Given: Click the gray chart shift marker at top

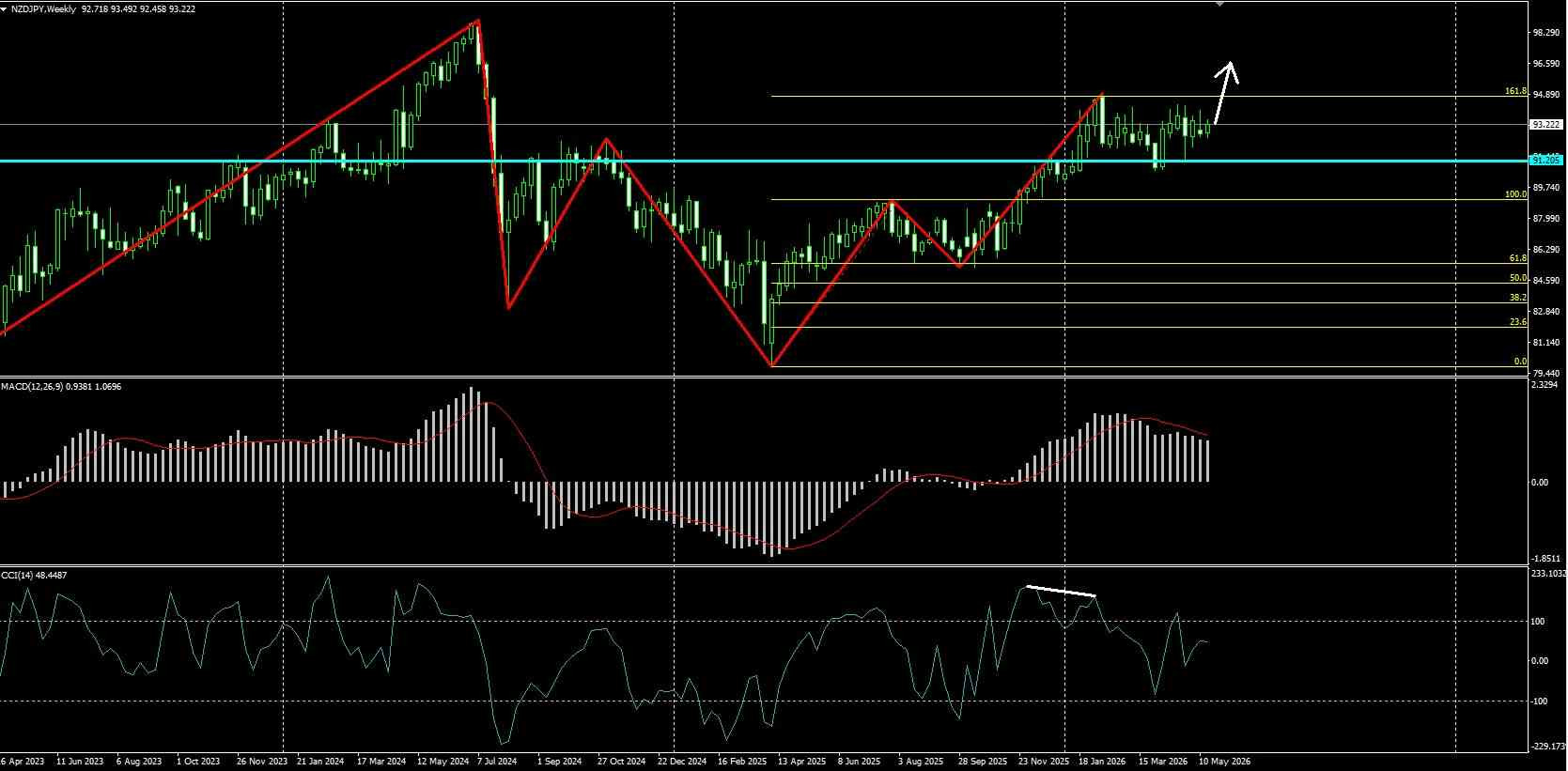Looking at the screenshot, I should coord(1220,4).
